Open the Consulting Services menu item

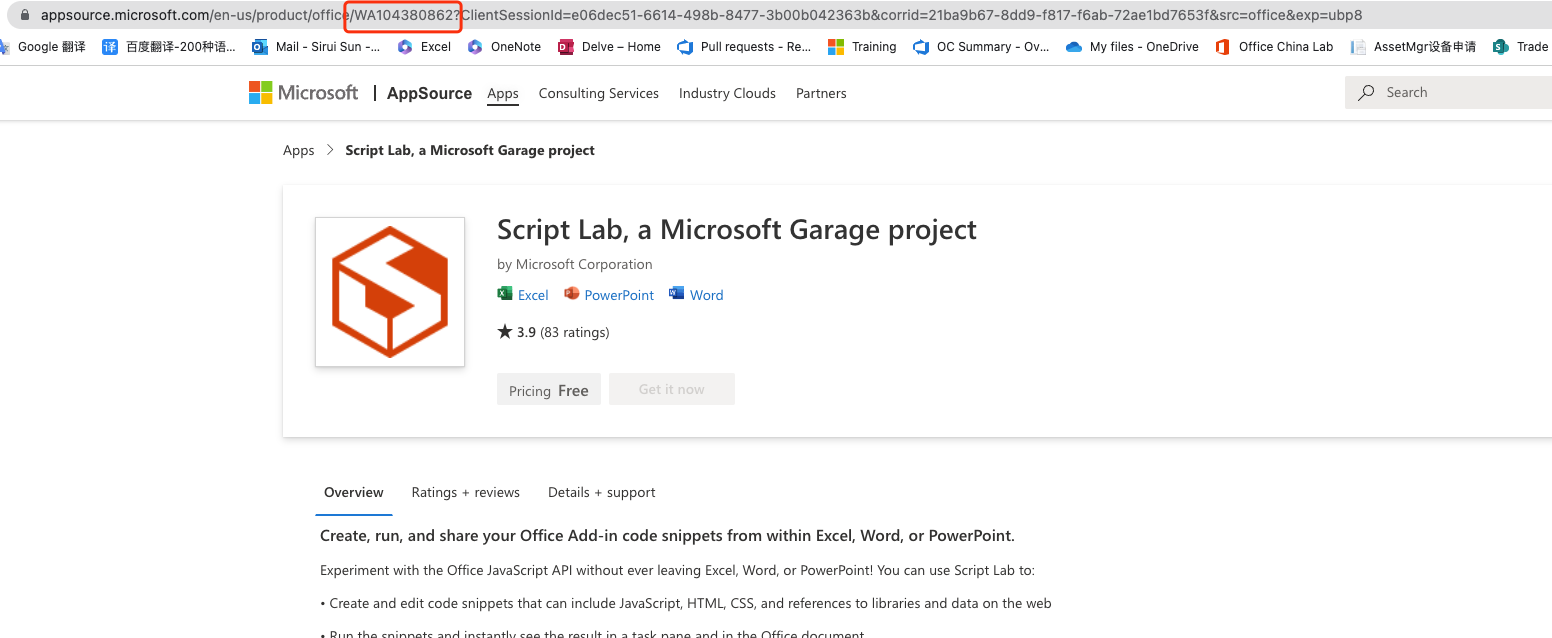coord(598,93)
